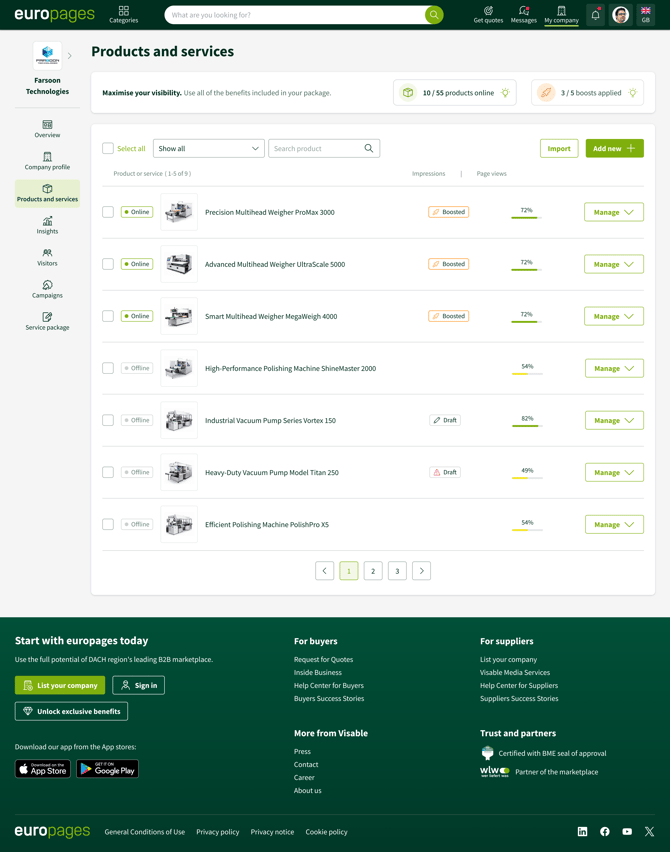Viewport: 670px width, 852px height.
Task: Click the lightbulb beside boosts applied
Action: pos(633,93)
